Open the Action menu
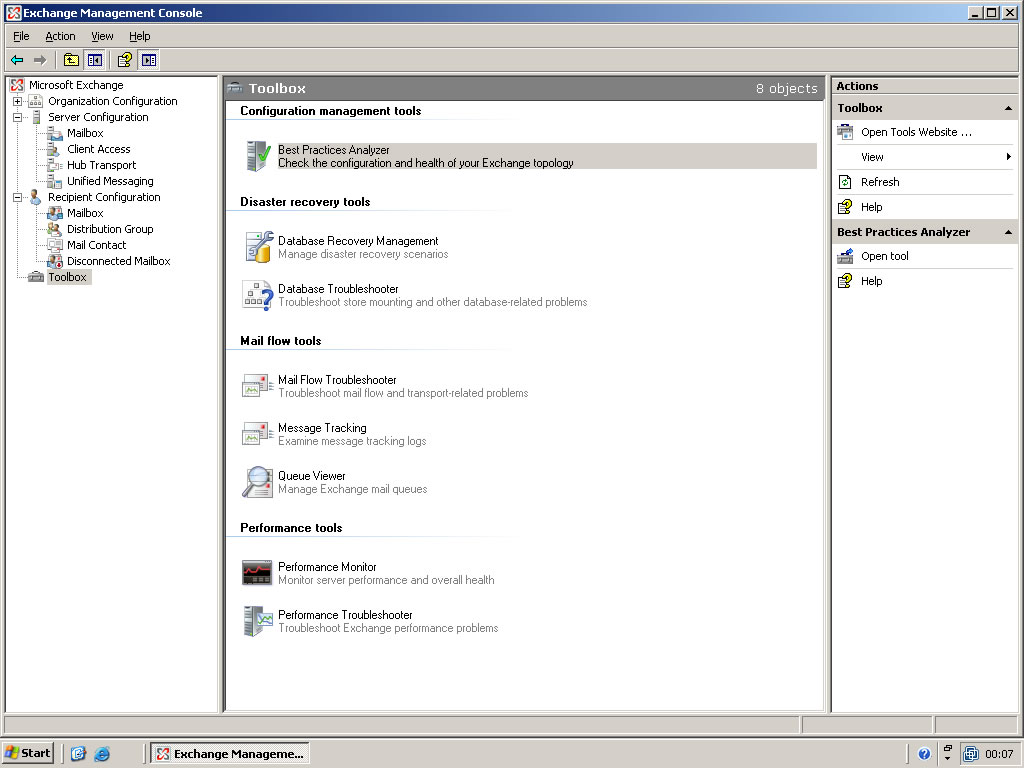1024x768 pixels. tap(60, 36)
